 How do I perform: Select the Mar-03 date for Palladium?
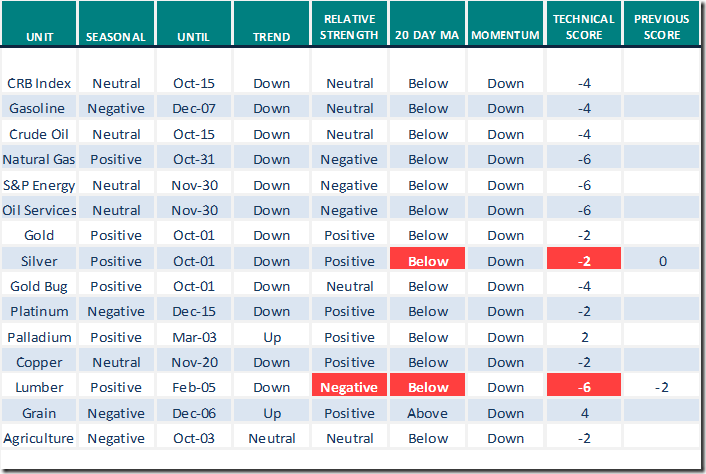tap(194, 337)
